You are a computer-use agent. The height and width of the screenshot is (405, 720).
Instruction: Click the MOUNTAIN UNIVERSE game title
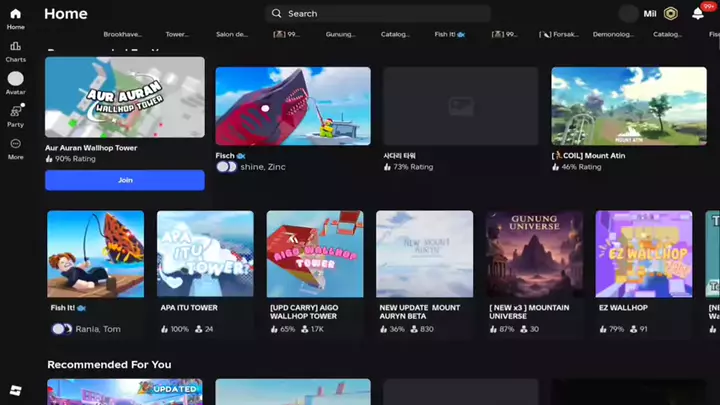click(x=519, y=312)
